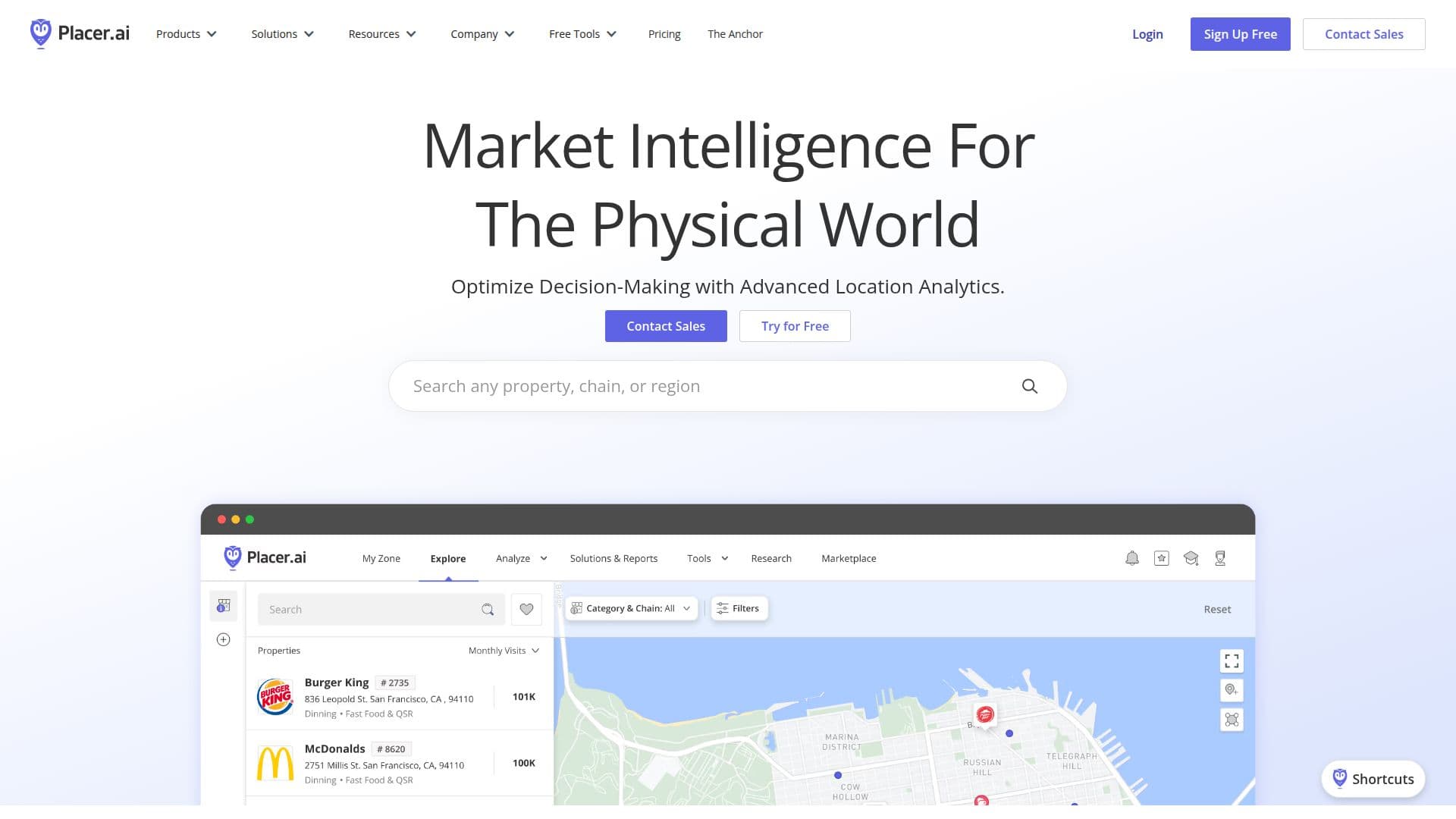Expand the Resources dropdown menu

[382, 34]
